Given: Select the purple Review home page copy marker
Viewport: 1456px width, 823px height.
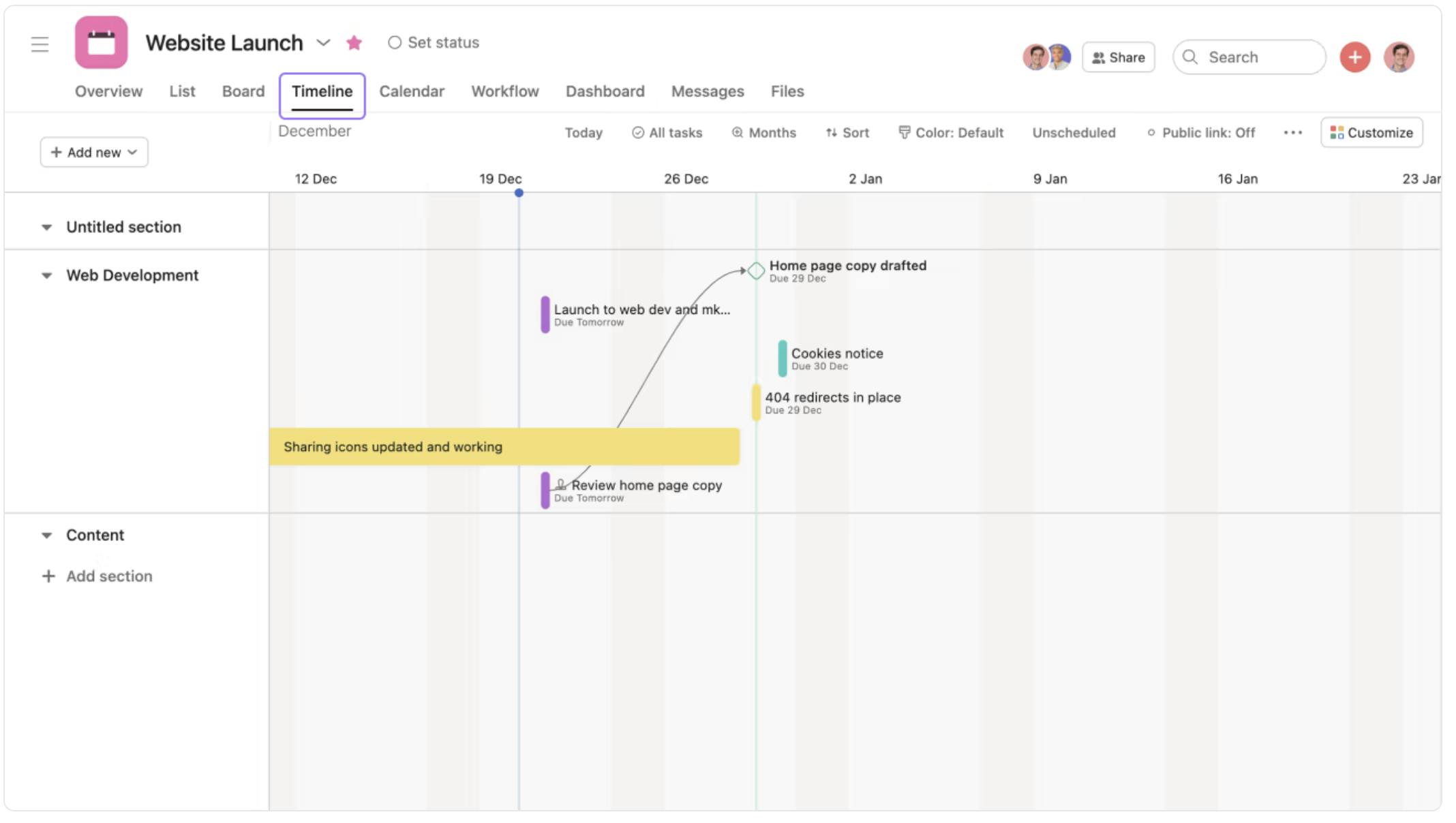Looking at the screenshot, I should 545,491.
